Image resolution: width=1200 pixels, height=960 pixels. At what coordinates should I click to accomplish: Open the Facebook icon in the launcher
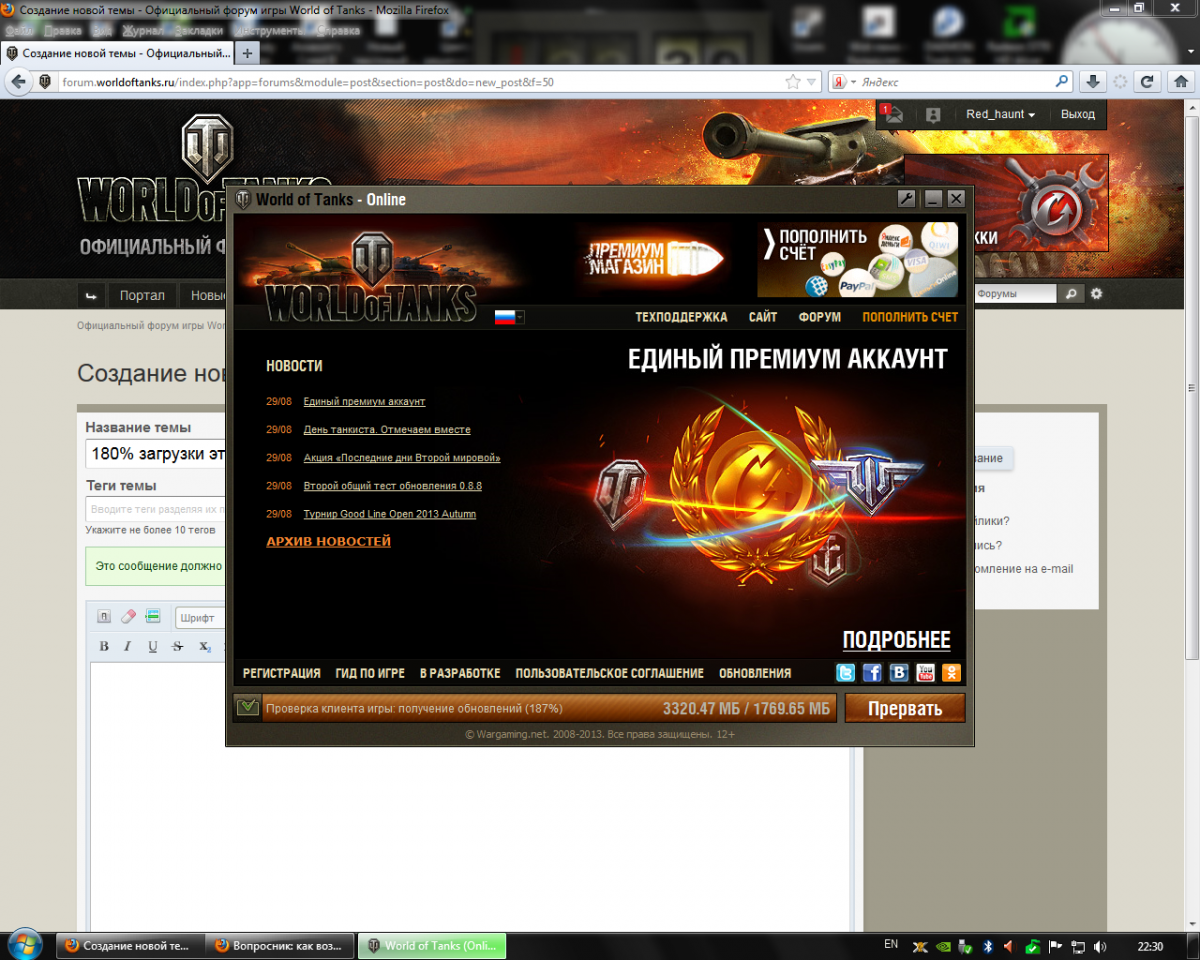[x=872, y=673]
